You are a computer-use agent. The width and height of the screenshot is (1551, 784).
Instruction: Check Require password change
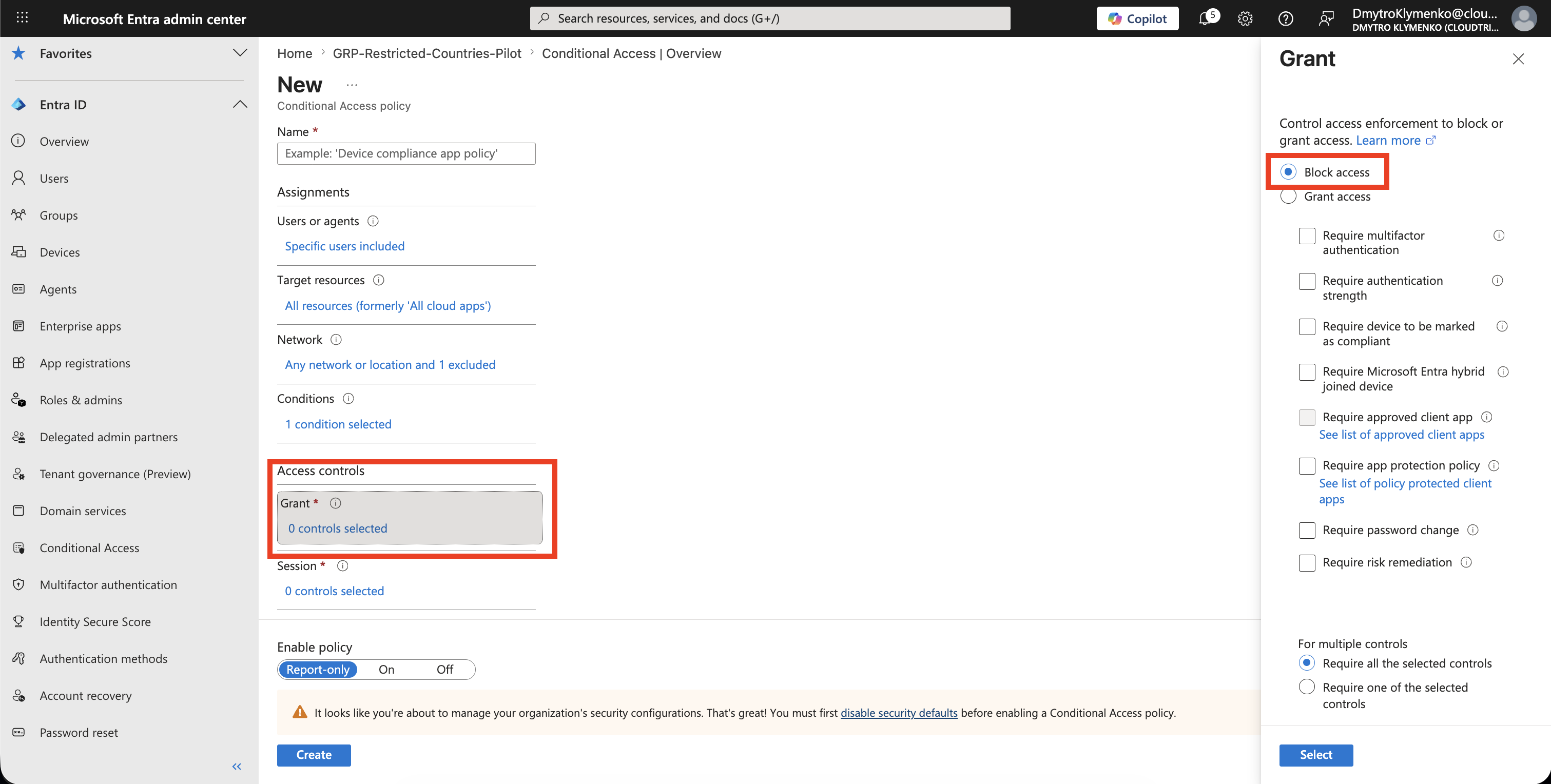pos(1307,530)
